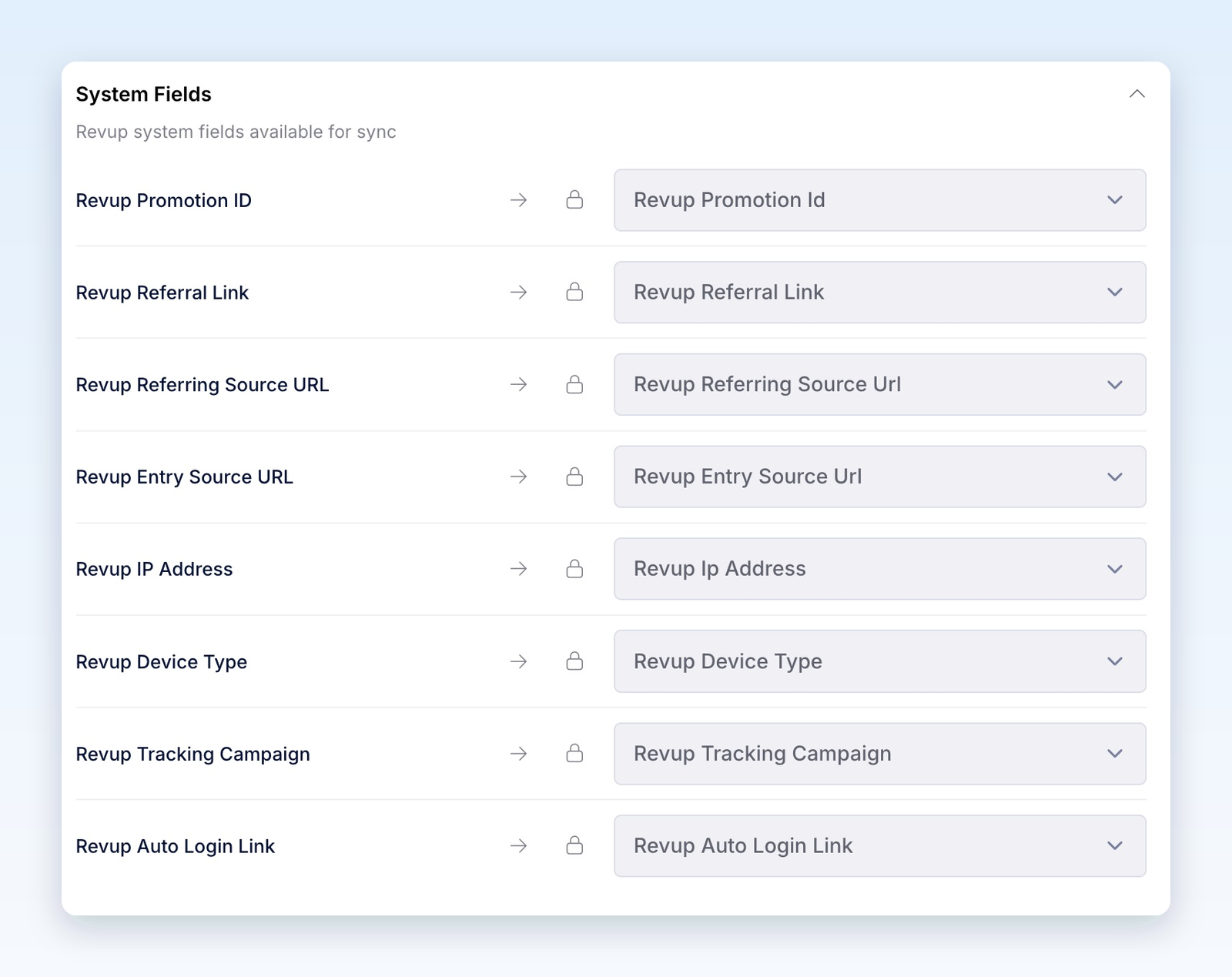Select the Revup Auto Login Link label
This screenshot has width=1232, height=977.
pos(175,846)
